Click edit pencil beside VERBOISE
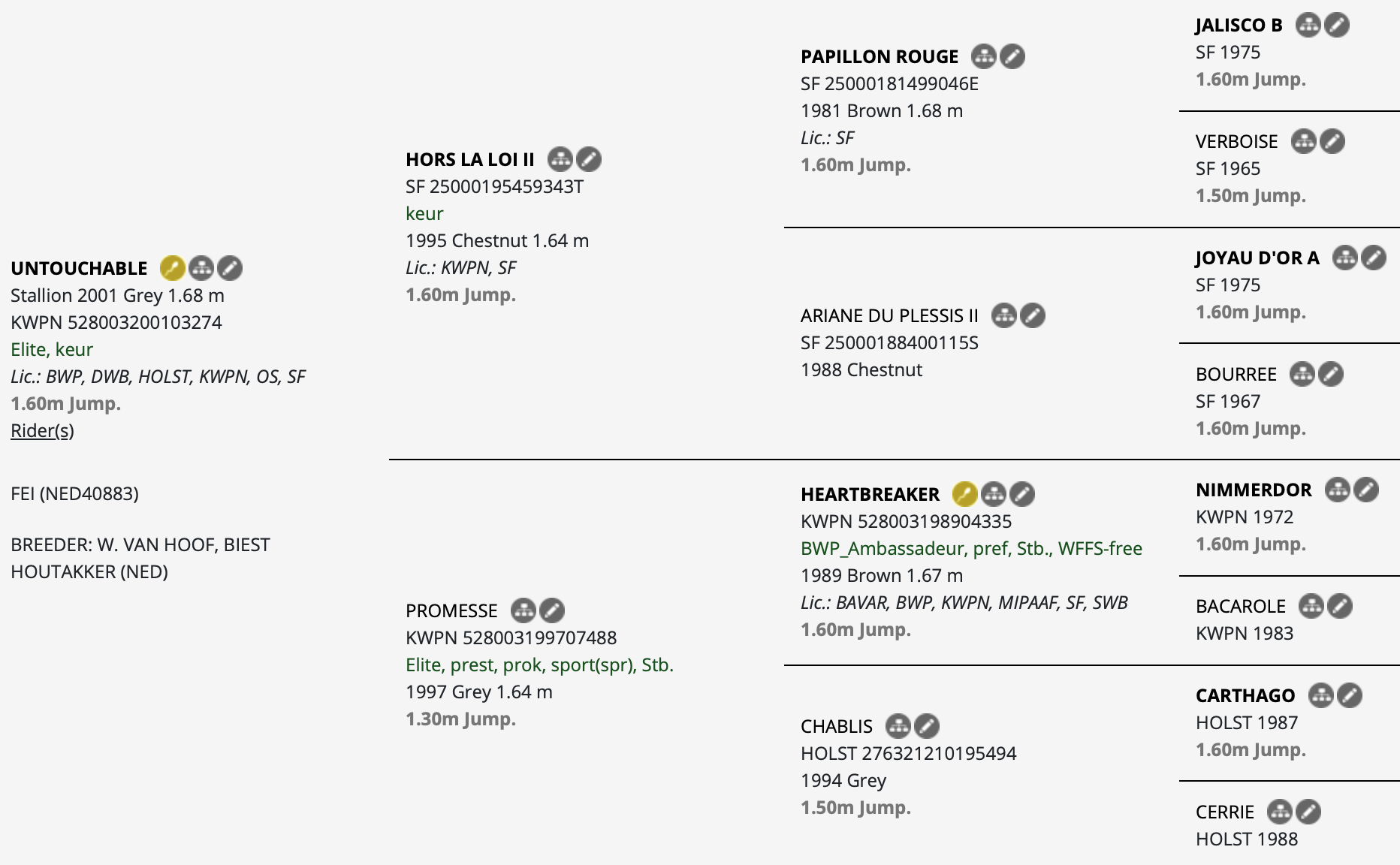The image size is (1400, 865). (1332, 141)
